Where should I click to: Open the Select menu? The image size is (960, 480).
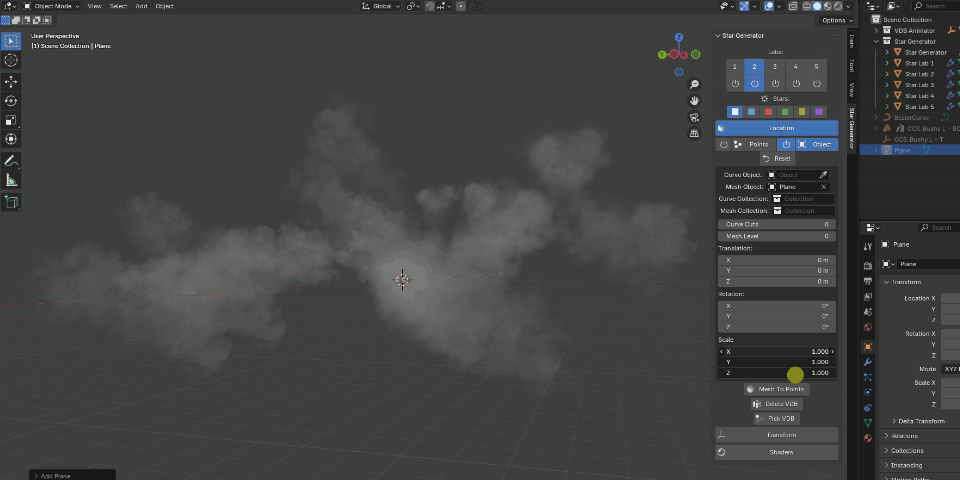tap(118, 6)
